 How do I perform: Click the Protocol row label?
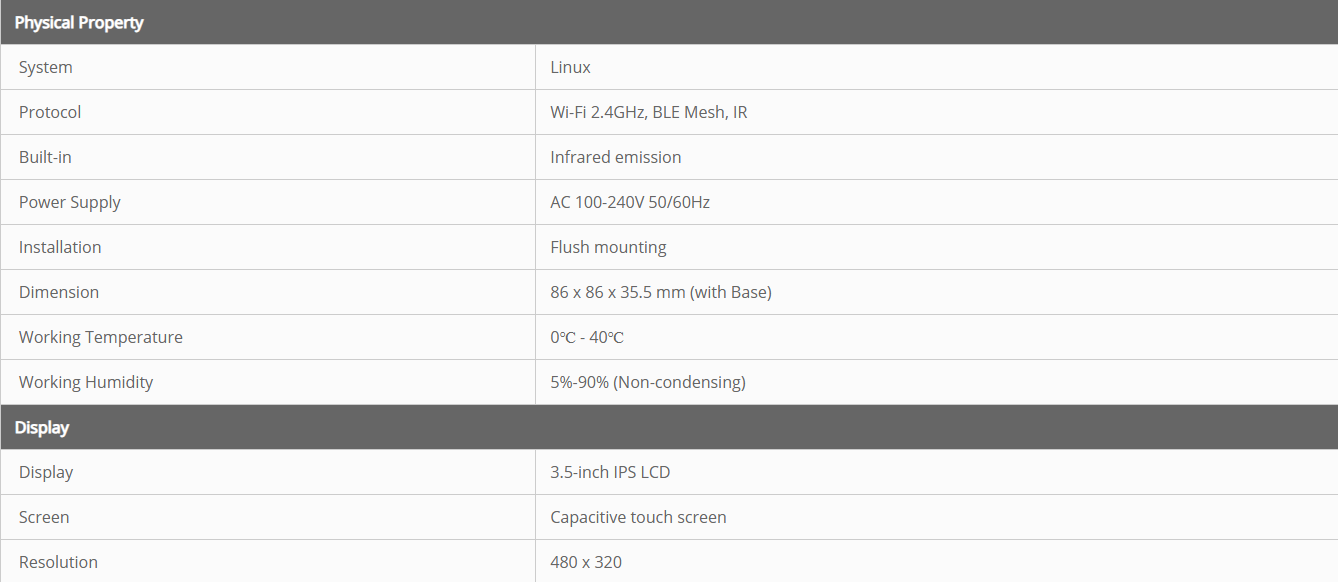click(50, 112)
